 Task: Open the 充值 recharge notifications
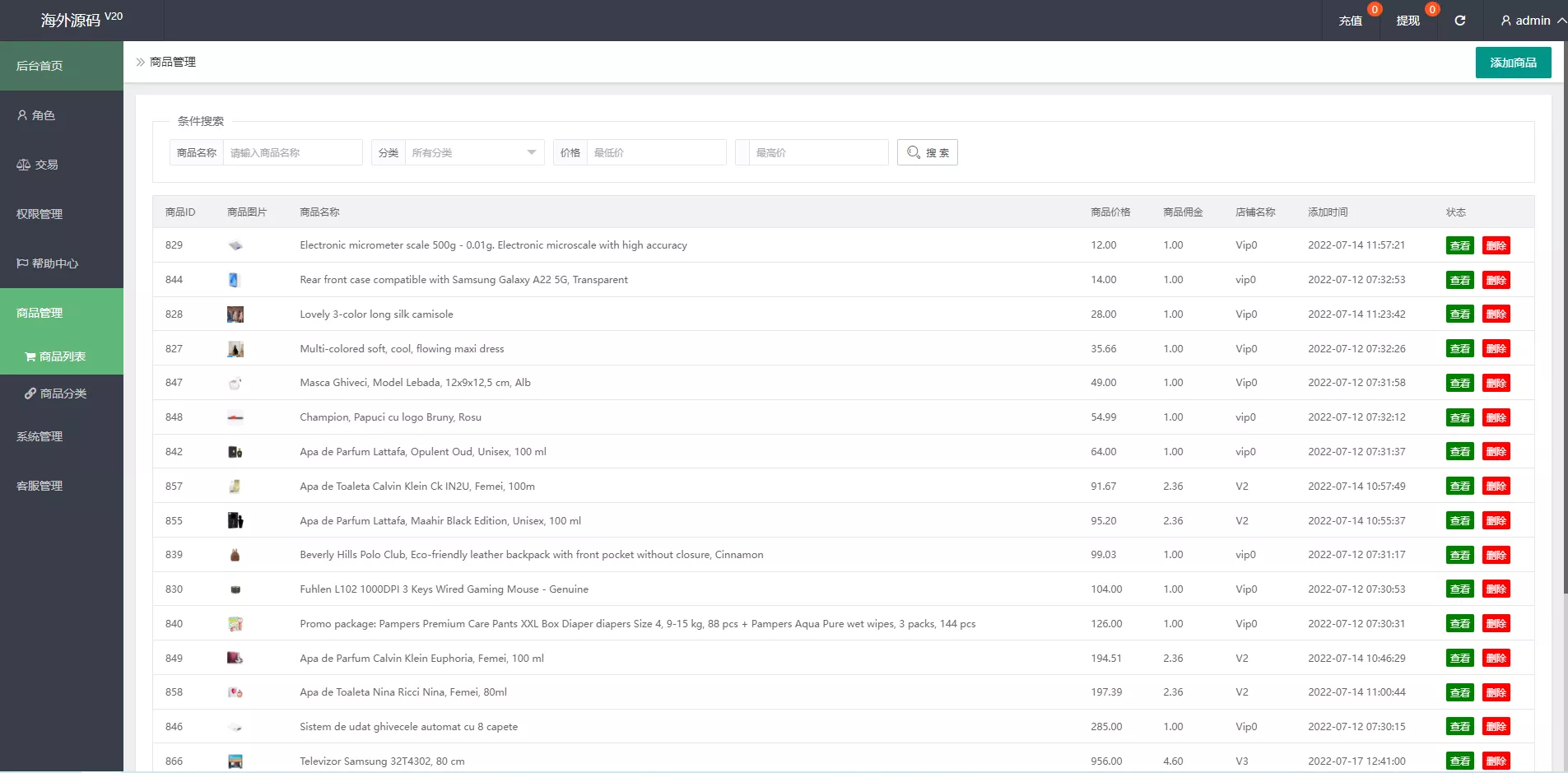(1351, 21)
